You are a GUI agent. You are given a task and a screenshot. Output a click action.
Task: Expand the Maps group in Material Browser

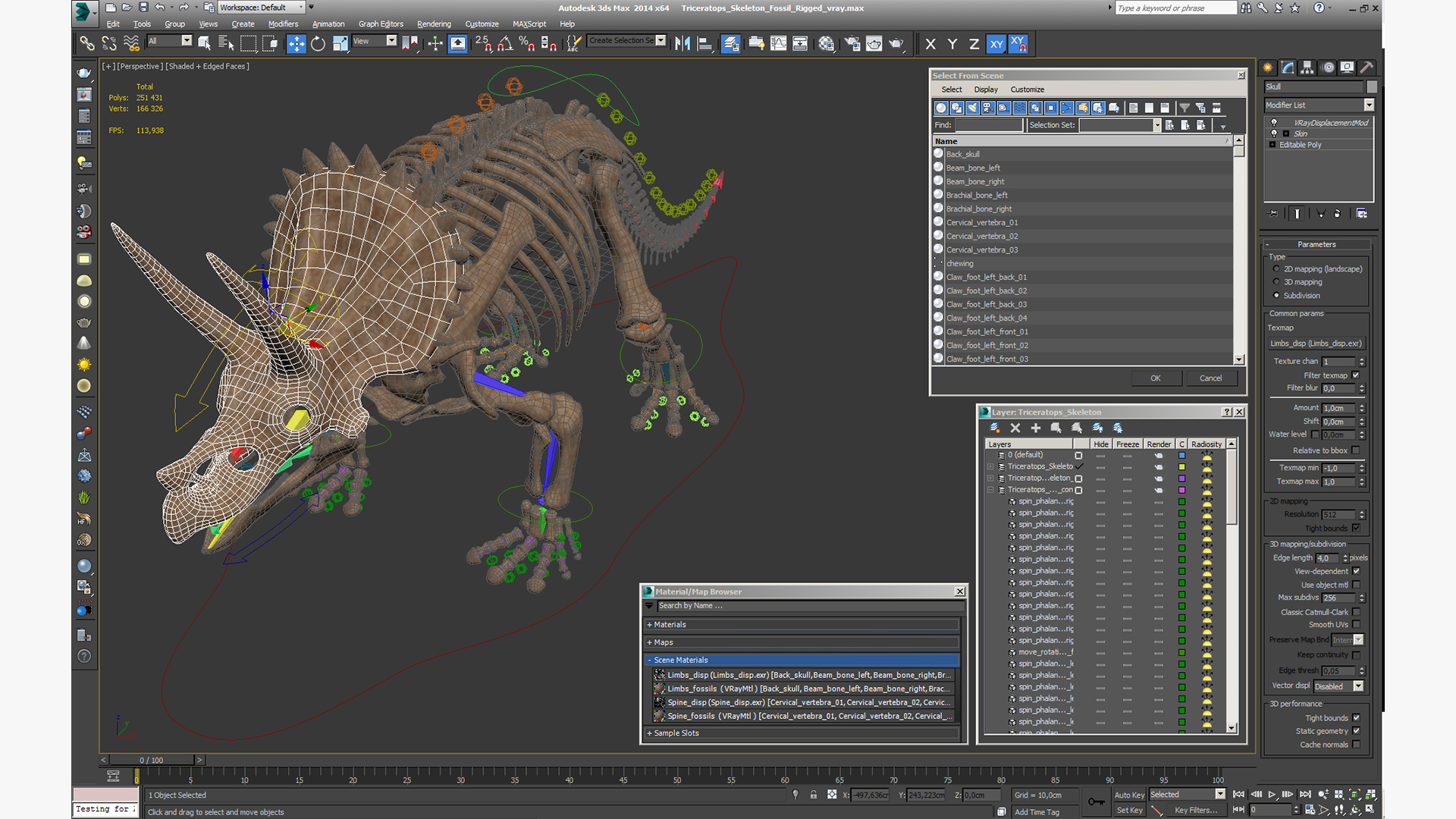(x=803, y=642)
